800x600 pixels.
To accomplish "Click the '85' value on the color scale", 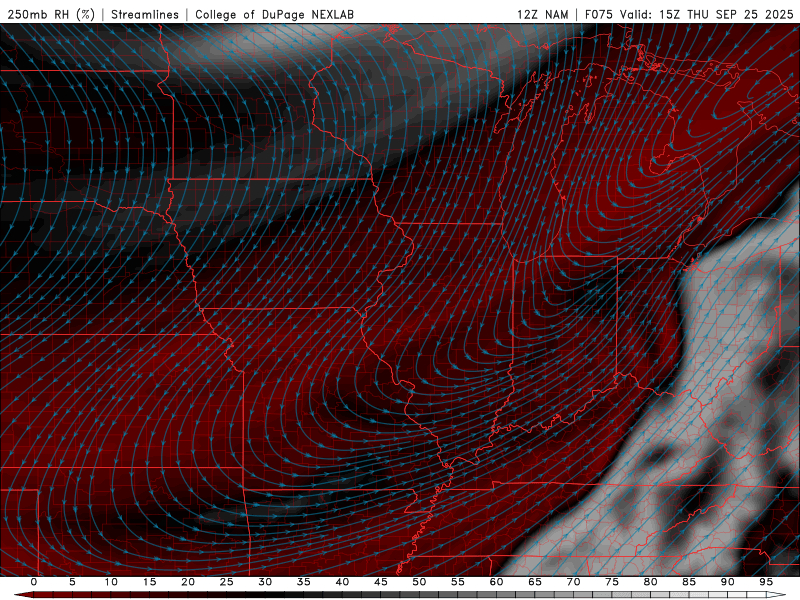I will click(x=689, y=582).
